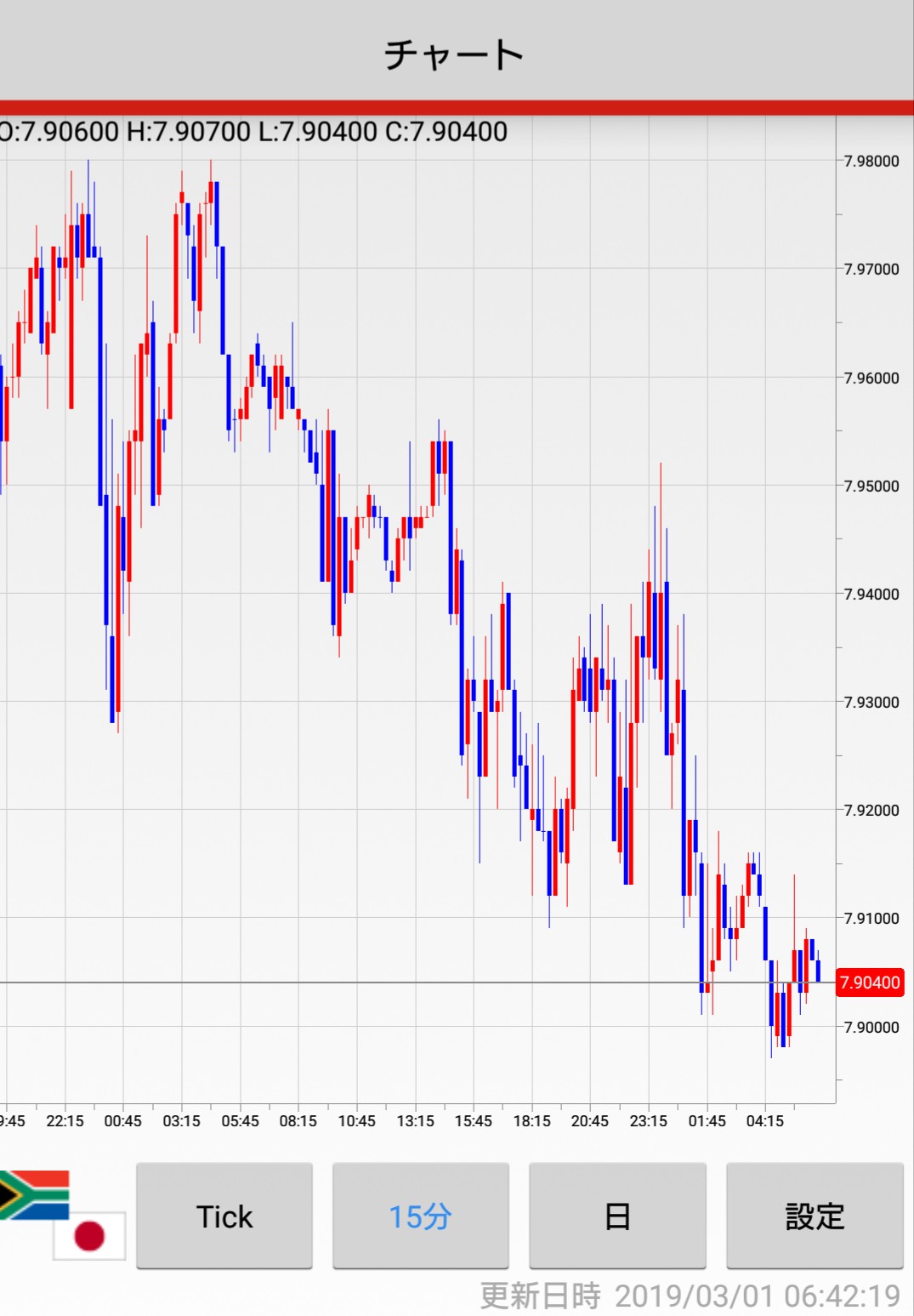Tap the South African flag icon
This screenshot has height=1316, width=914.
(32, 1194)
